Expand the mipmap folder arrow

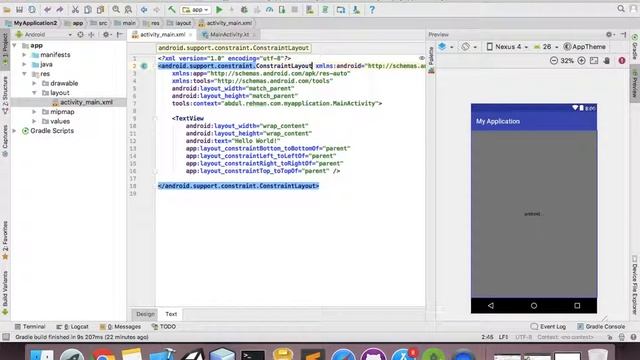coord(34,112)
